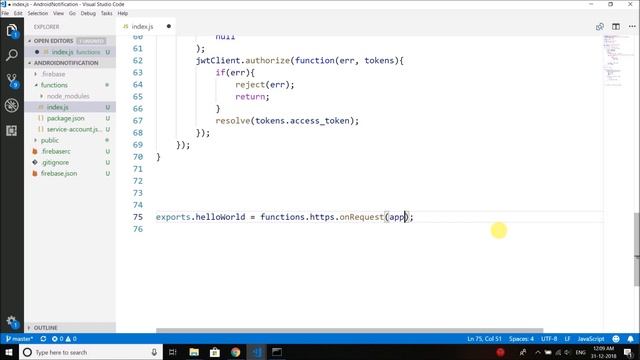Expand the OUTLINE section

coord(45,328)
